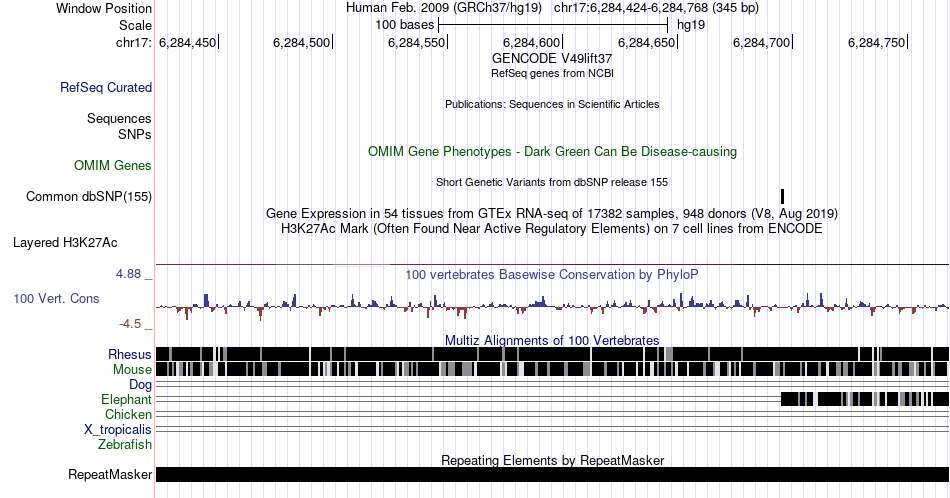The height and width of the screenshot is (498, 950).
Task: Click the Sequences track label
Action: [x=119, y=118]
